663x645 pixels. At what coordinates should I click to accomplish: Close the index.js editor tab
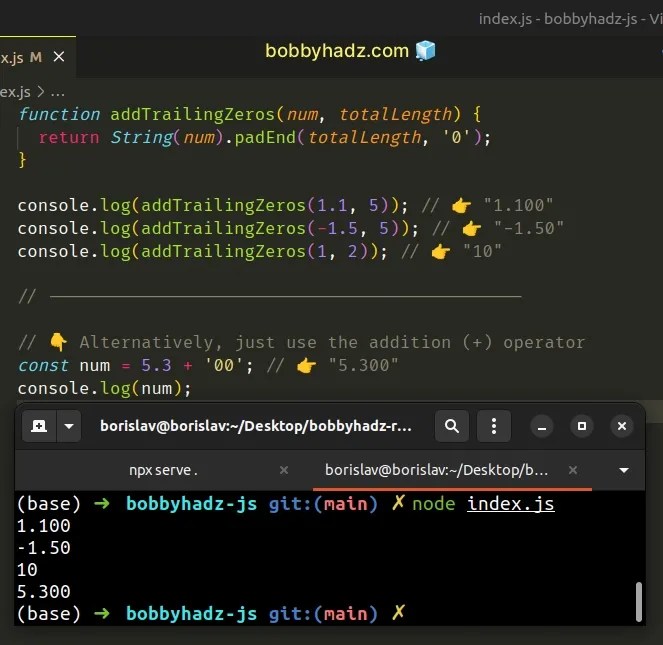click(x=59, y=57)
